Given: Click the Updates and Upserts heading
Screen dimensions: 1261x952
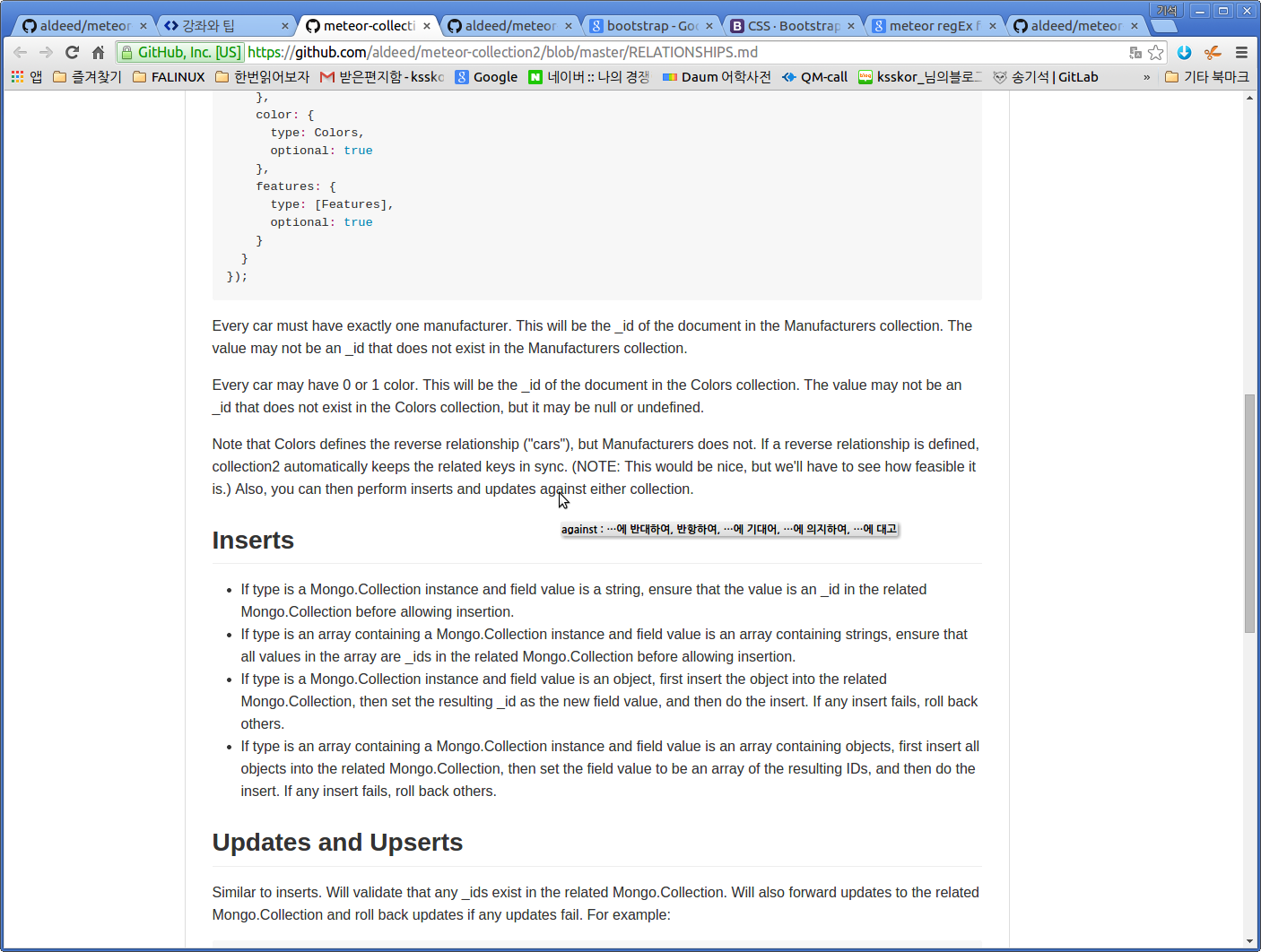Looking at the screenshot, I should pyautogui.click(x=337, y=843).
